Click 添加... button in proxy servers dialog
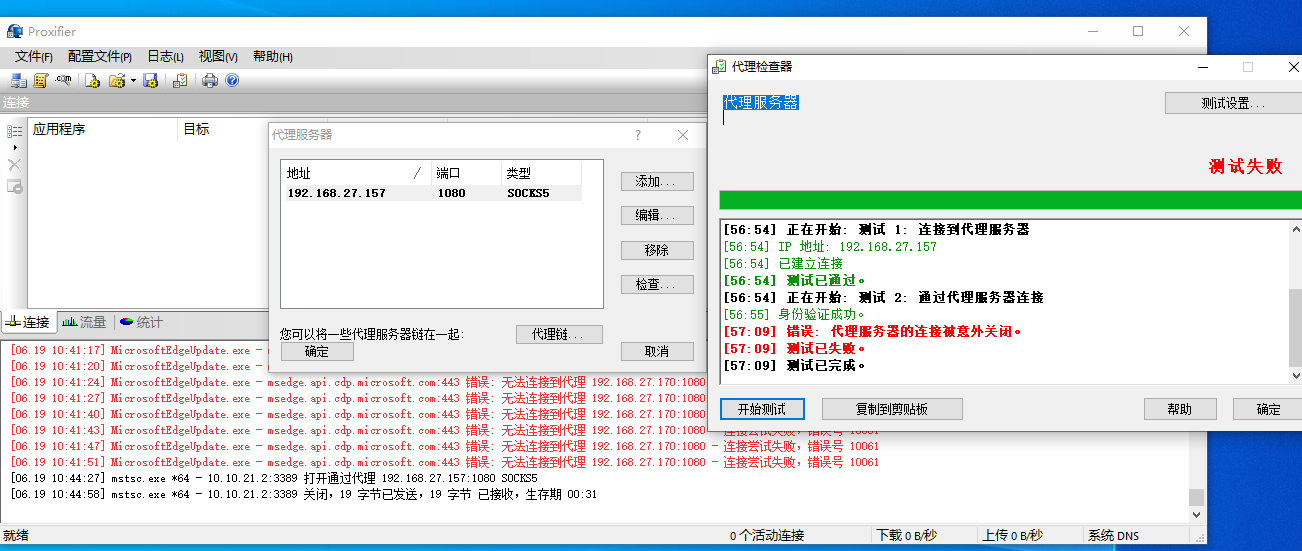The image size is (1302, 551). pos(657,182)
